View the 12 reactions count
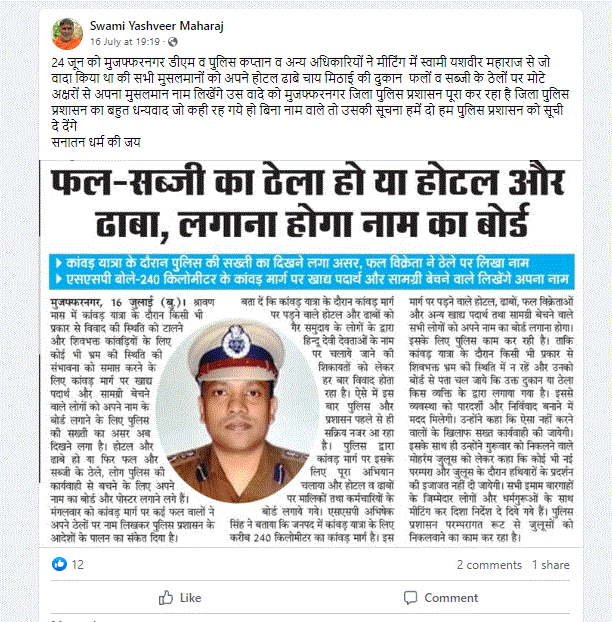Viewport: 612px width, 622px height. coord(78,564)
